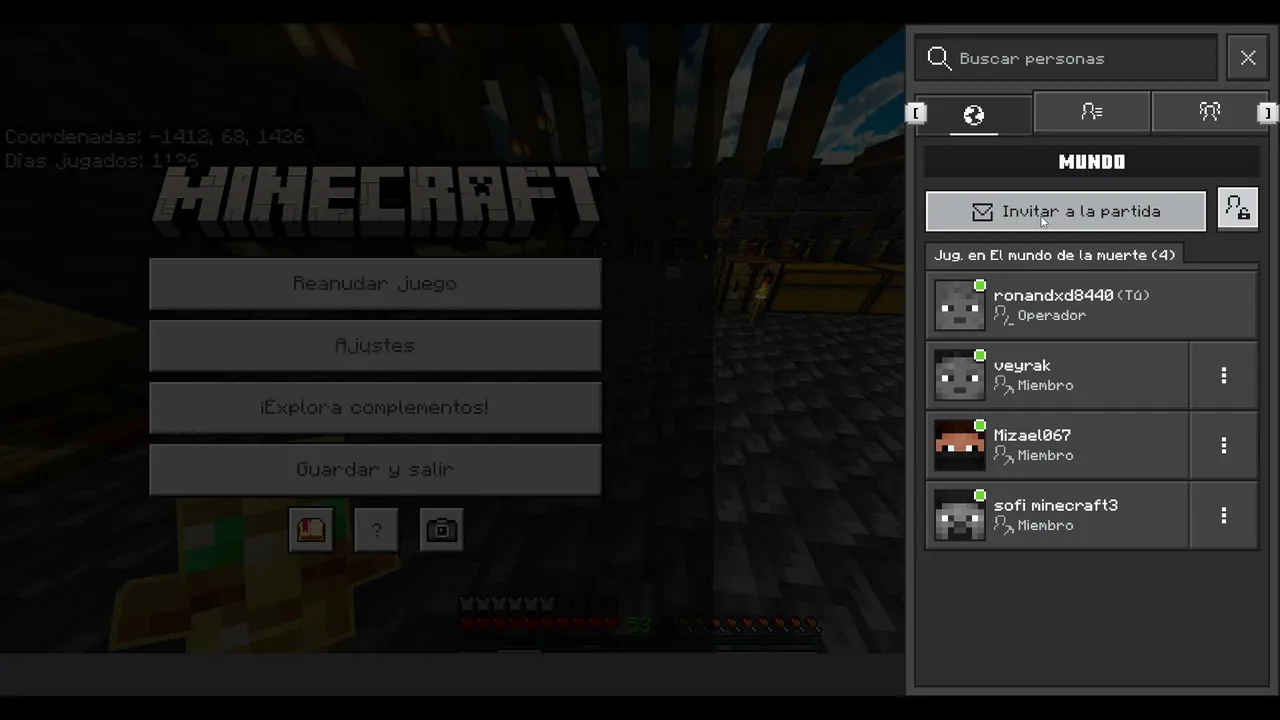Viewport: 1280px width, 720px height.
Task: Click the Días jugados counter text
Action: tap(102, 160)
